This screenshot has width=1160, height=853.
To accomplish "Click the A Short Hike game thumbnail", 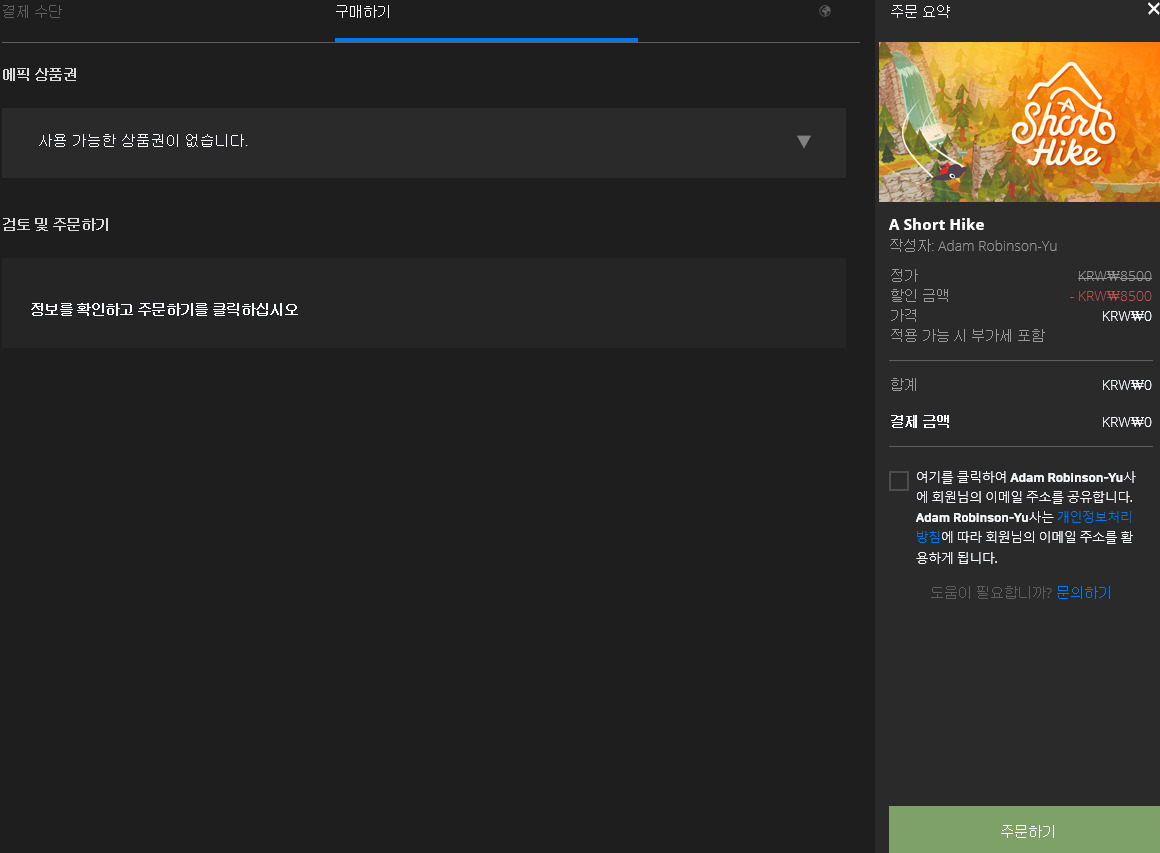I will [1019, 122].
